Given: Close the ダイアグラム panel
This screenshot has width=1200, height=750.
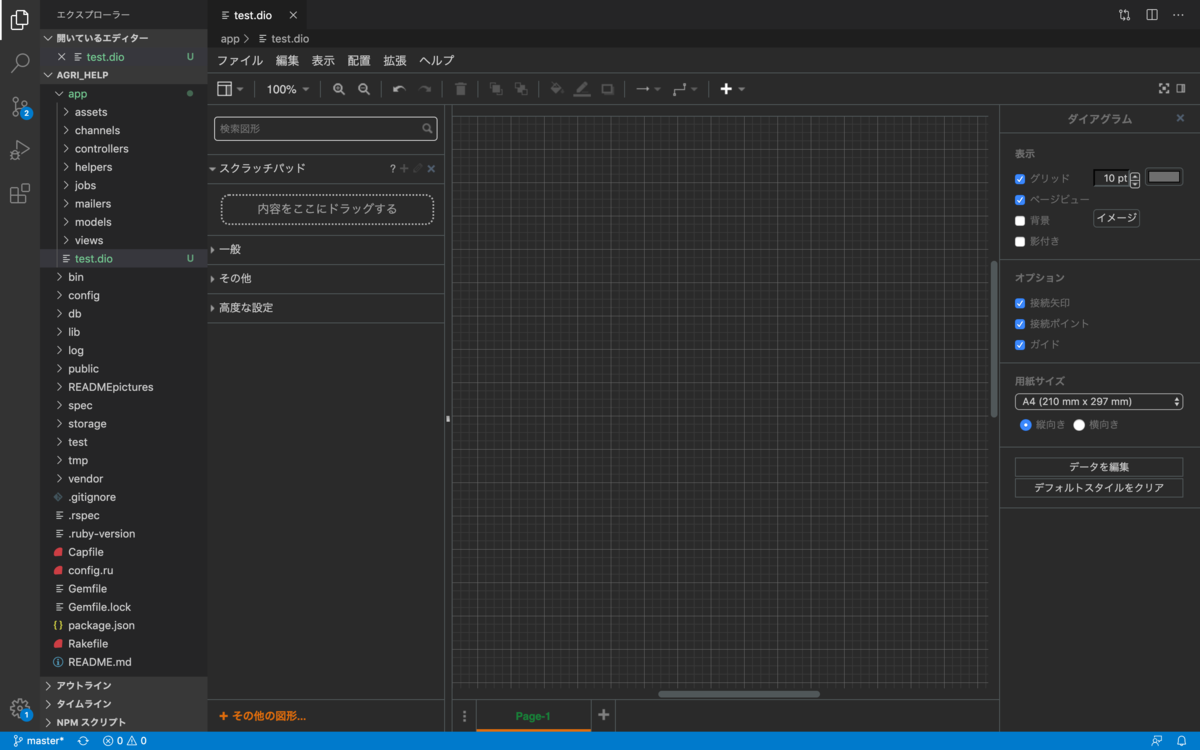Looking at the screenshot, I should click(x=1180, y=118).
